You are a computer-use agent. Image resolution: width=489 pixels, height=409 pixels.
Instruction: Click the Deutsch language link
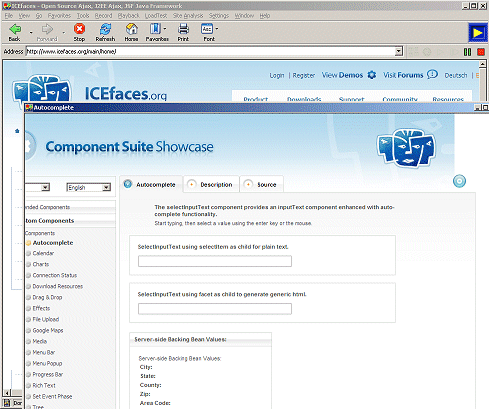pyautogui.click(x=456, y=76)
